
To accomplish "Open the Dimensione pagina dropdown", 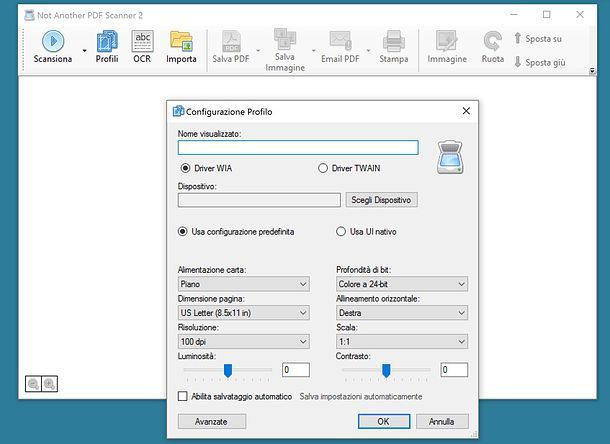I will click(244, 313).
